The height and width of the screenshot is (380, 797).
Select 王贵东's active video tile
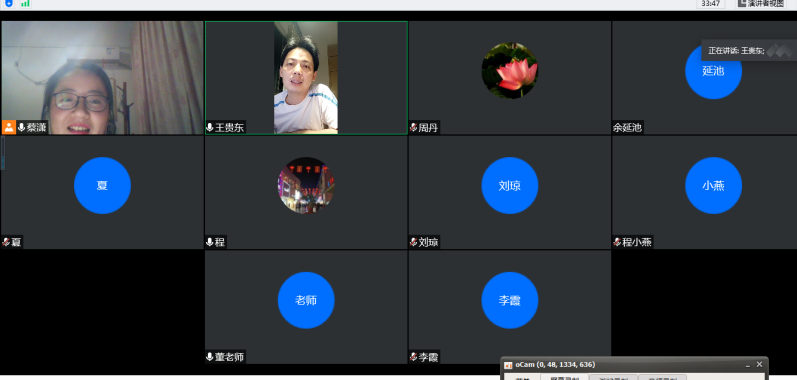(306, 78)
